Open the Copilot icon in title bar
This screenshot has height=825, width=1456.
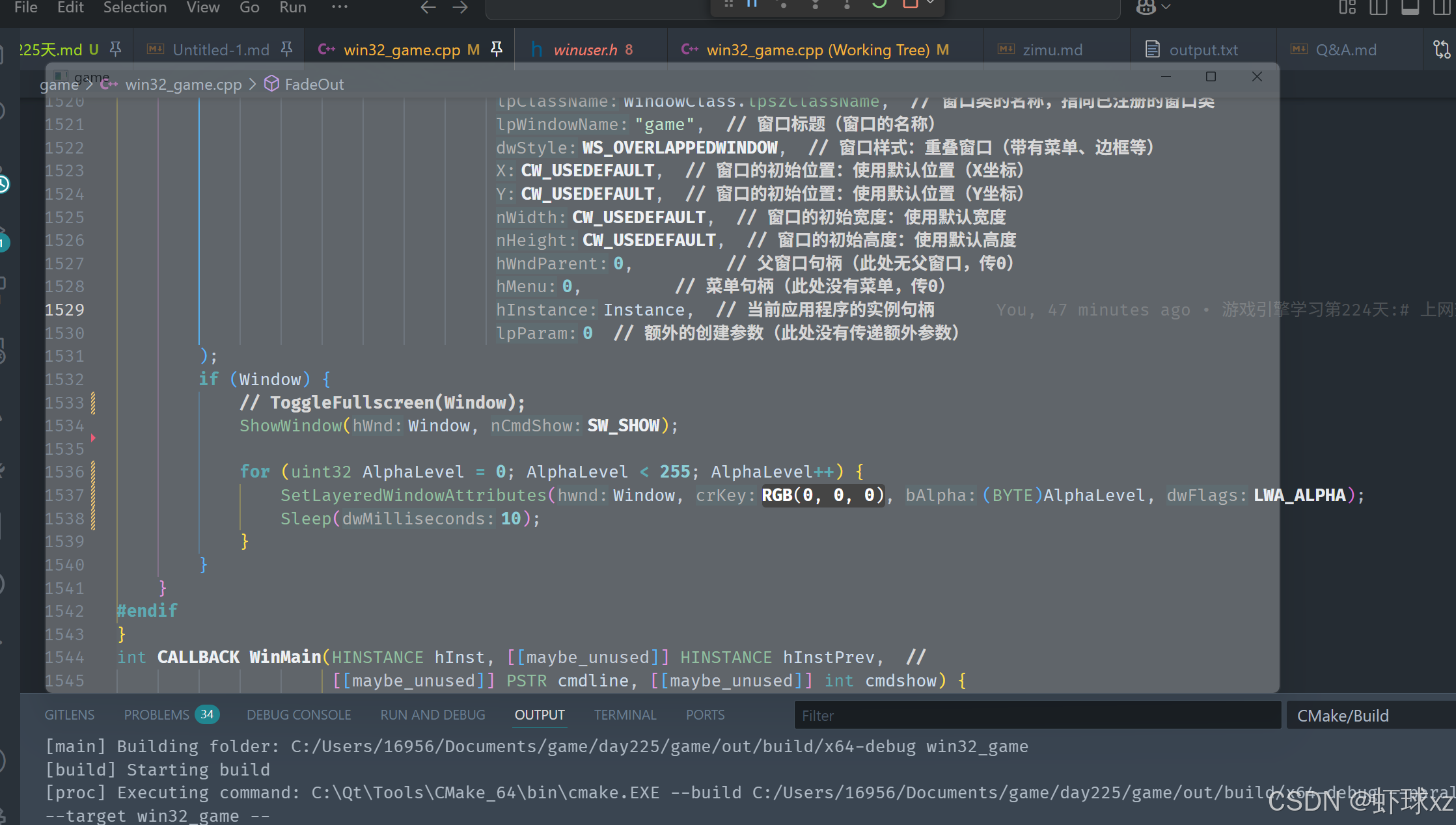click(1146, 7)
